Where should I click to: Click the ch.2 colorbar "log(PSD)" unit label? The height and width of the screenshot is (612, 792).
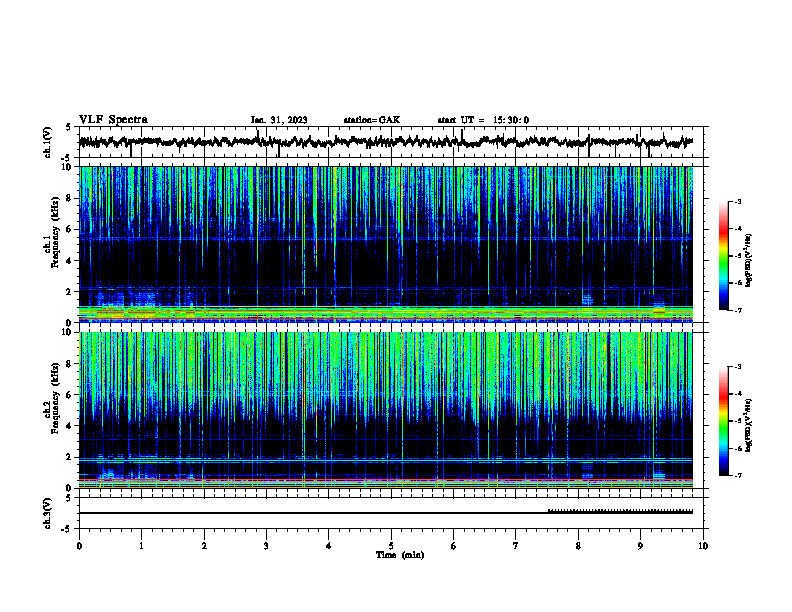pyautogui.click(x=748, y=425)
